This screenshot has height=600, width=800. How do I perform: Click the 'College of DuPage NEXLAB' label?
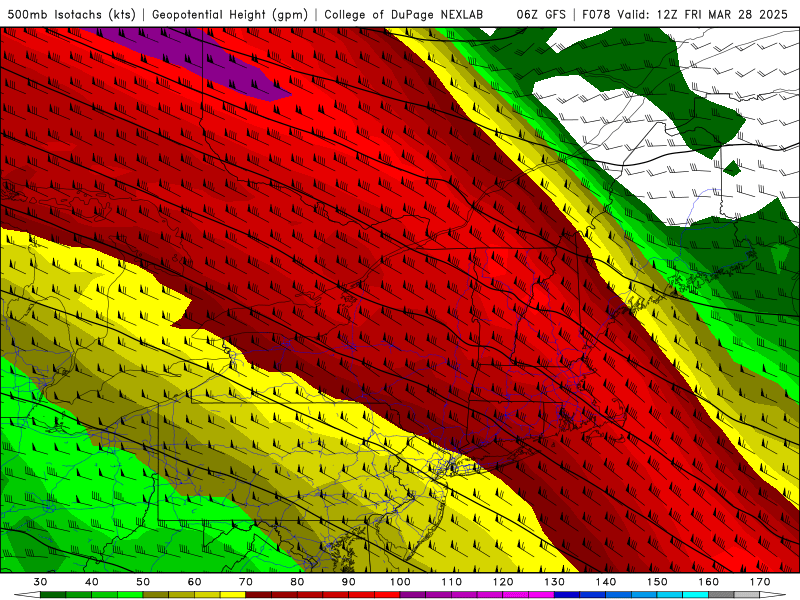[404, 14]
